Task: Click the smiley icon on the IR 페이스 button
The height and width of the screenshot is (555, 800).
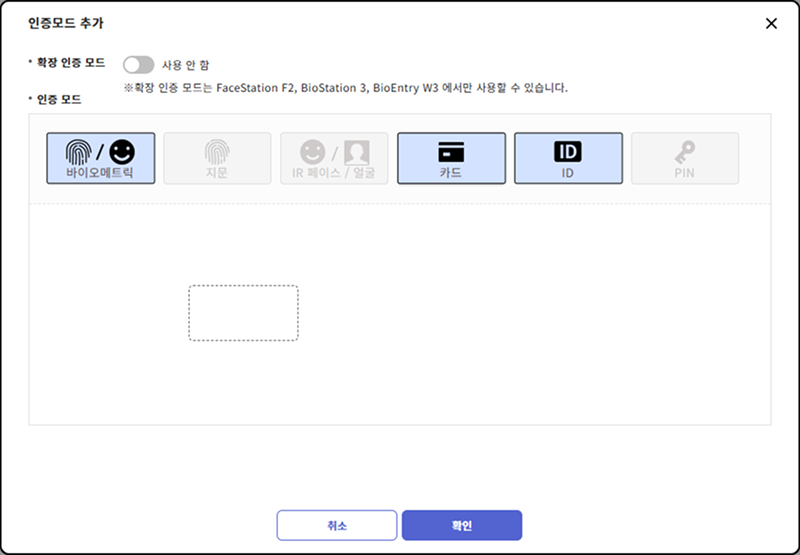Action: click(313, 151)
